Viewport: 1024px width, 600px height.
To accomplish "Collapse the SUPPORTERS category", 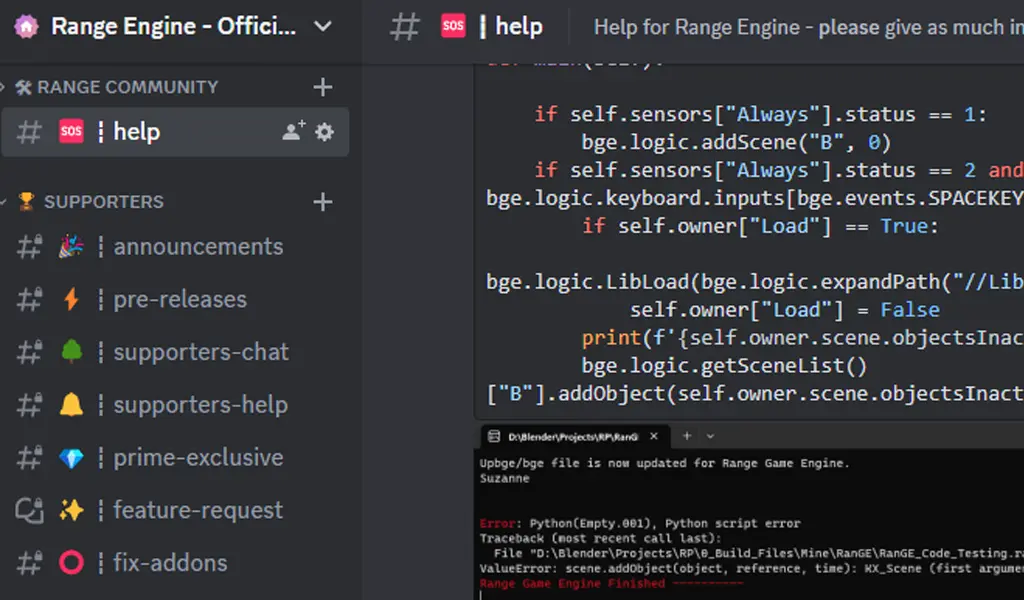I will (x=100, y=201).
